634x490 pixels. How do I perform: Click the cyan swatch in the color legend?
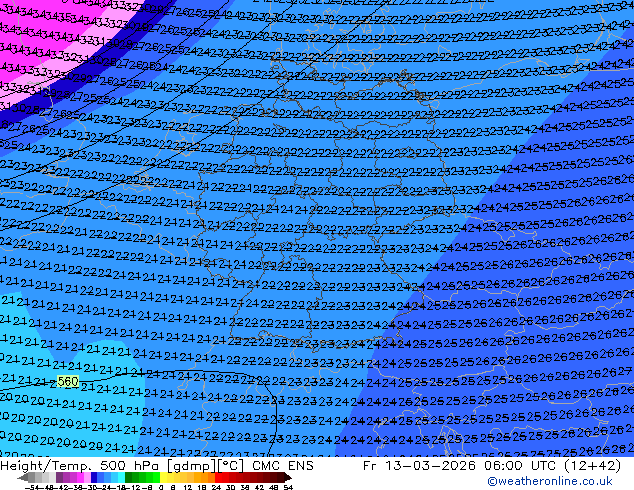(121, 477)
